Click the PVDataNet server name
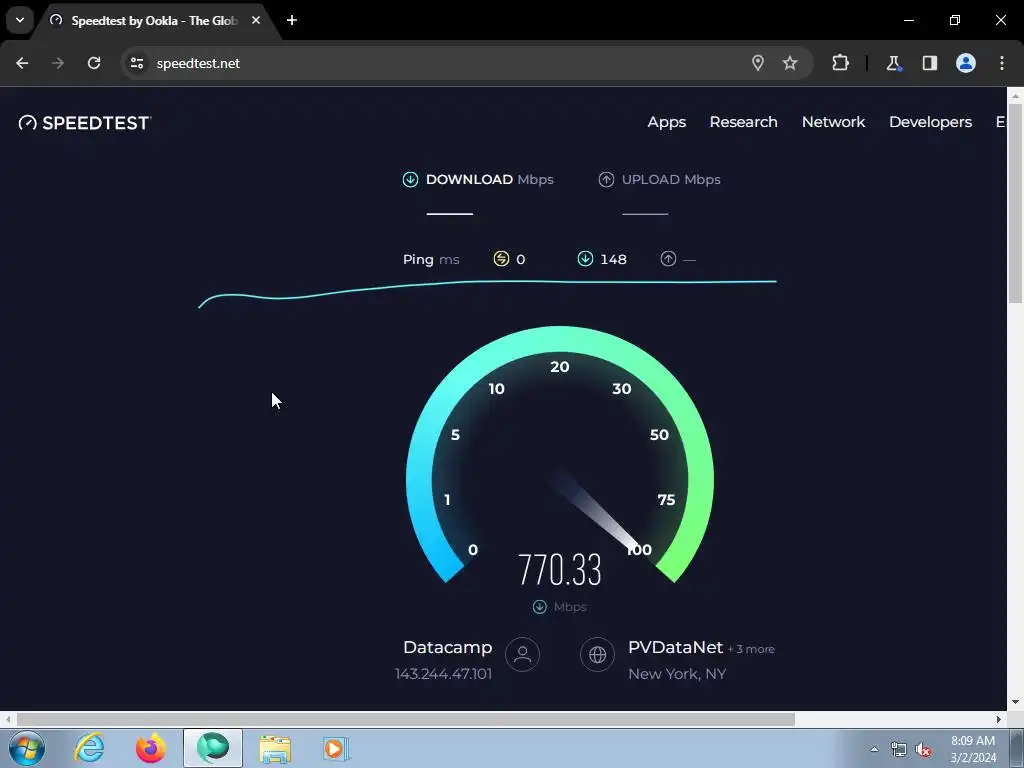1024x768 pixels. (x=675, y=647)
